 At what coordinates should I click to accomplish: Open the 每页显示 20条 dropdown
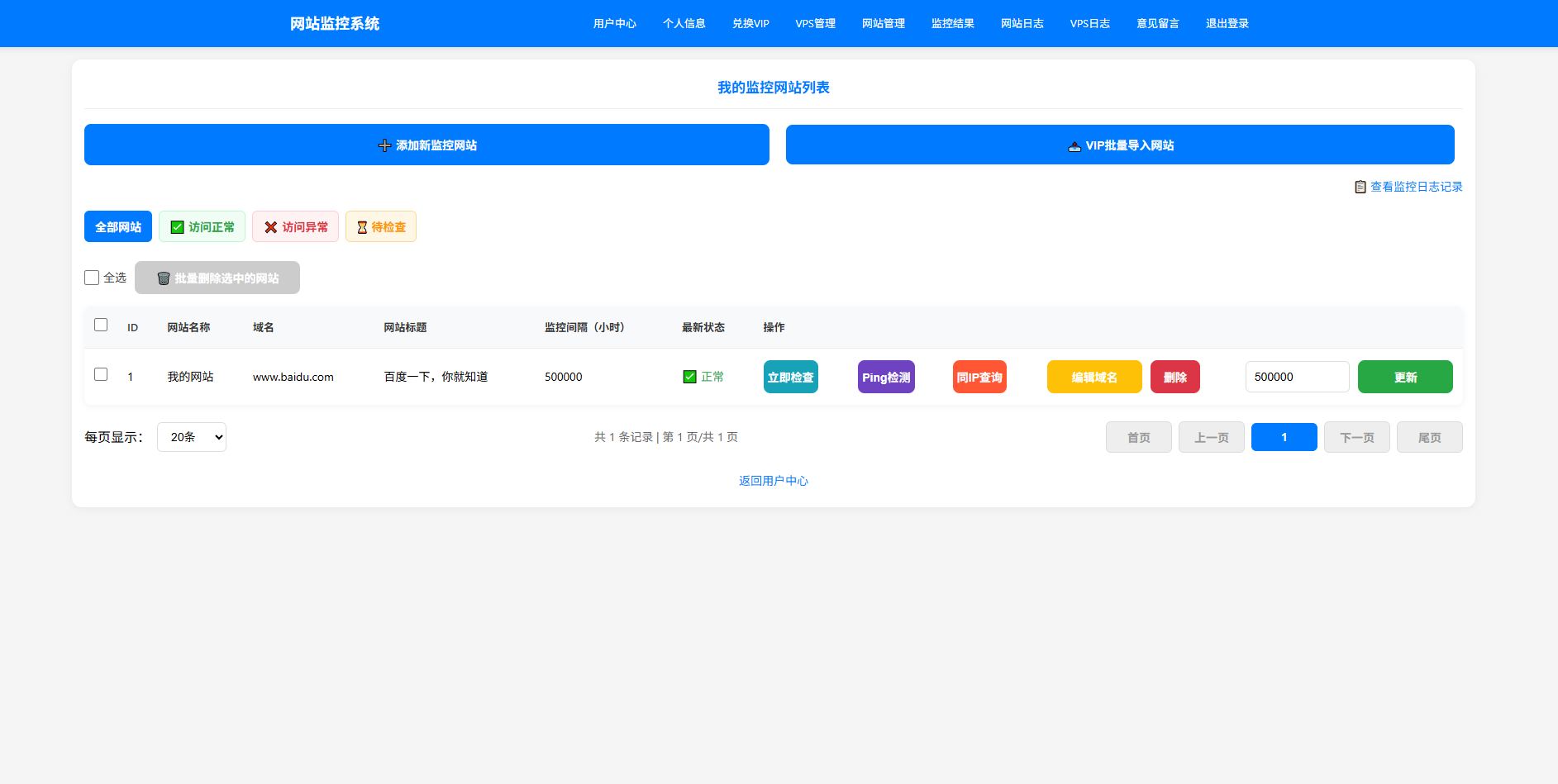pyautogui.click(x=192, y=437)
